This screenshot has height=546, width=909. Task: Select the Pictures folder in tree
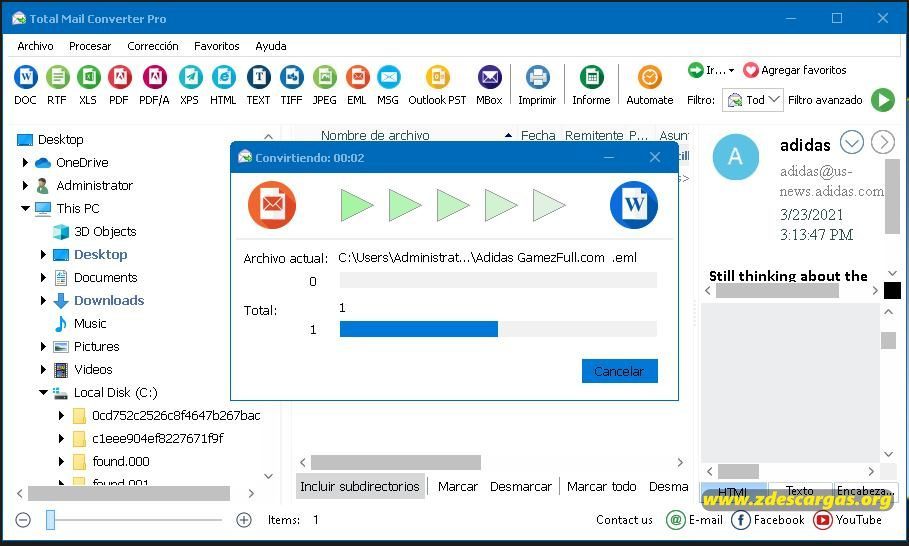(x=96, y=347)
